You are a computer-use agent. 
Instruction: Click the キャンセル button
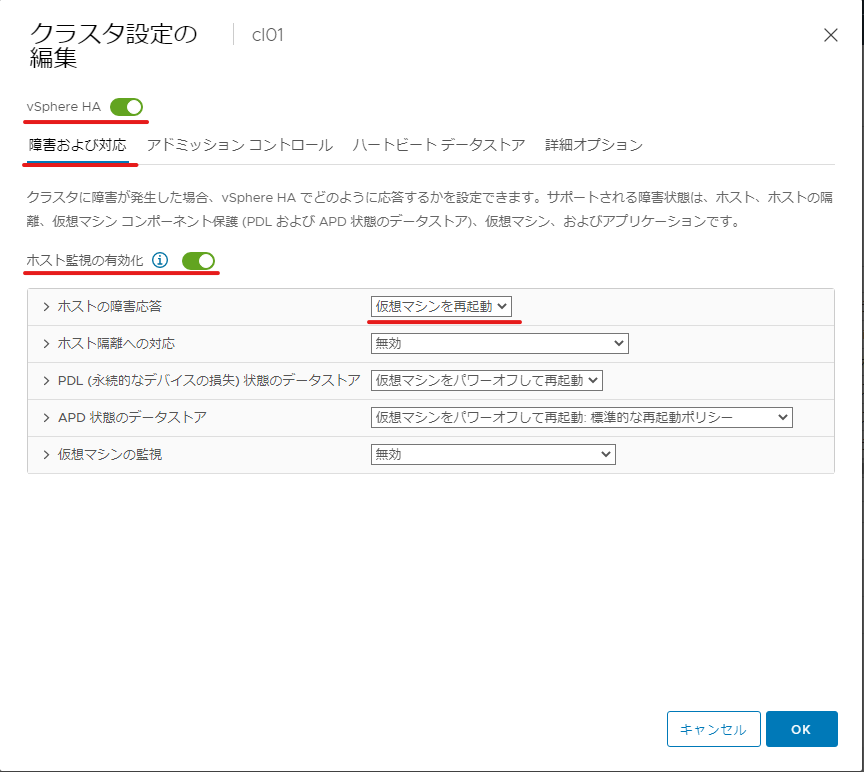point(714,729)
